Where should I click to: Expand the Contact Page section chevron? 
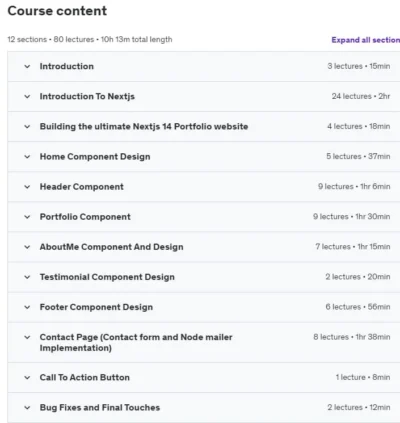(27, 337)
